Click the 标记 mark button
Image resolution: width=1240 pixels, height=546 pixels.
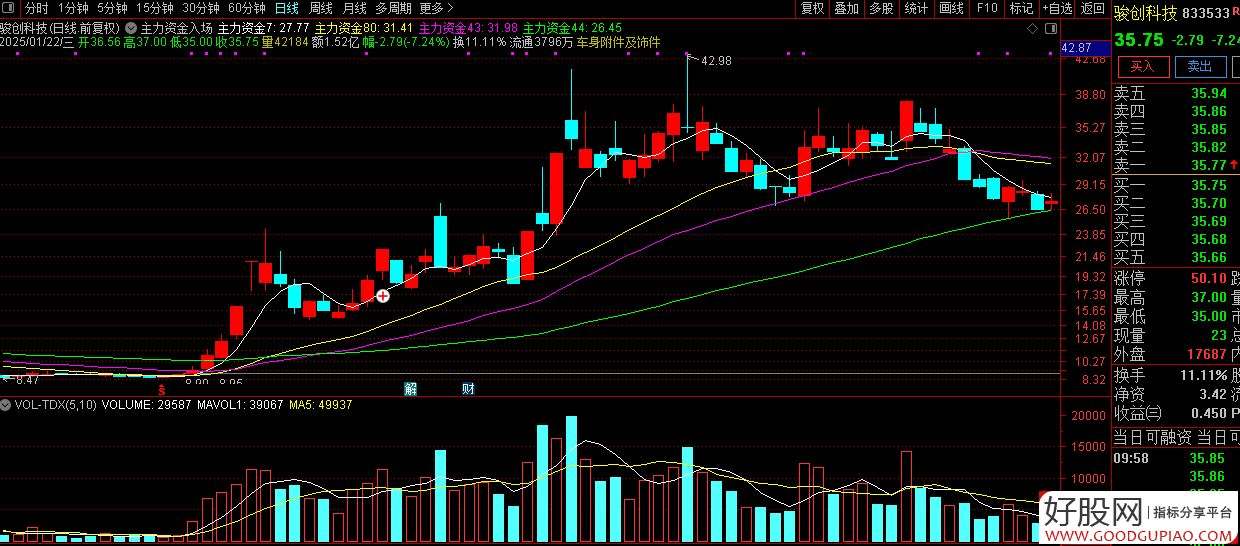tap(1021, 8)
